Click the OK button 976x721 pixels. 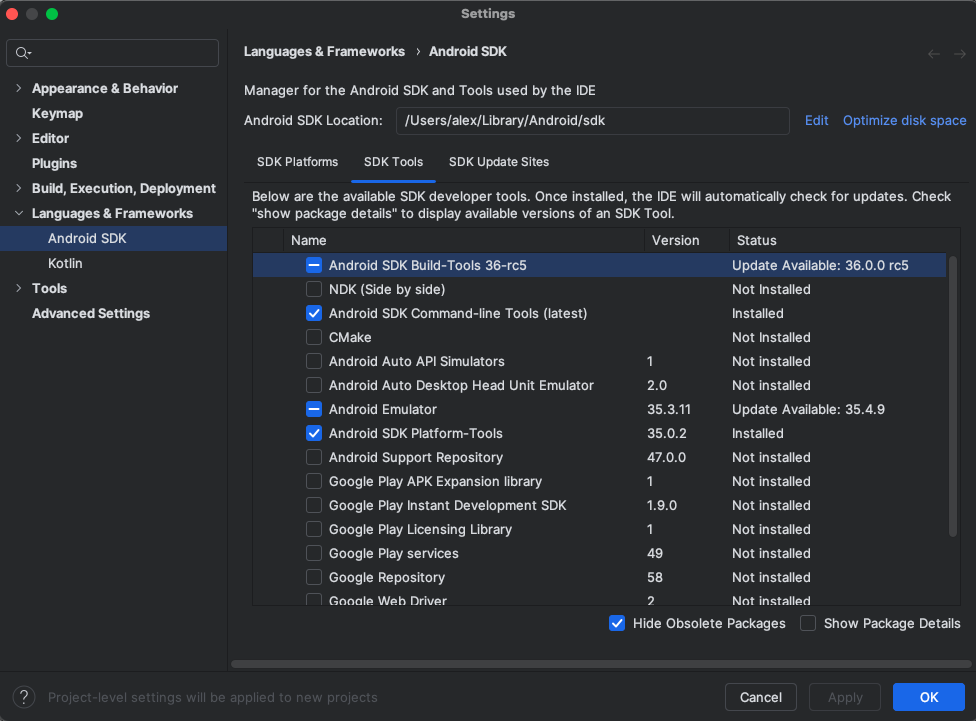pos(929,697)
